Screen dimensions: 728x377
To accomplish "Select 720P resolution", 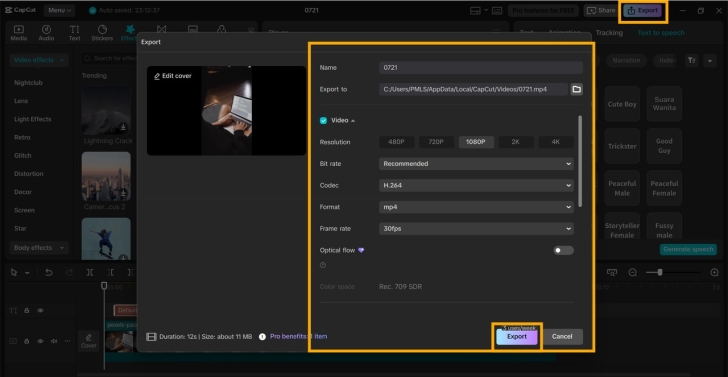I will [436, 142].
